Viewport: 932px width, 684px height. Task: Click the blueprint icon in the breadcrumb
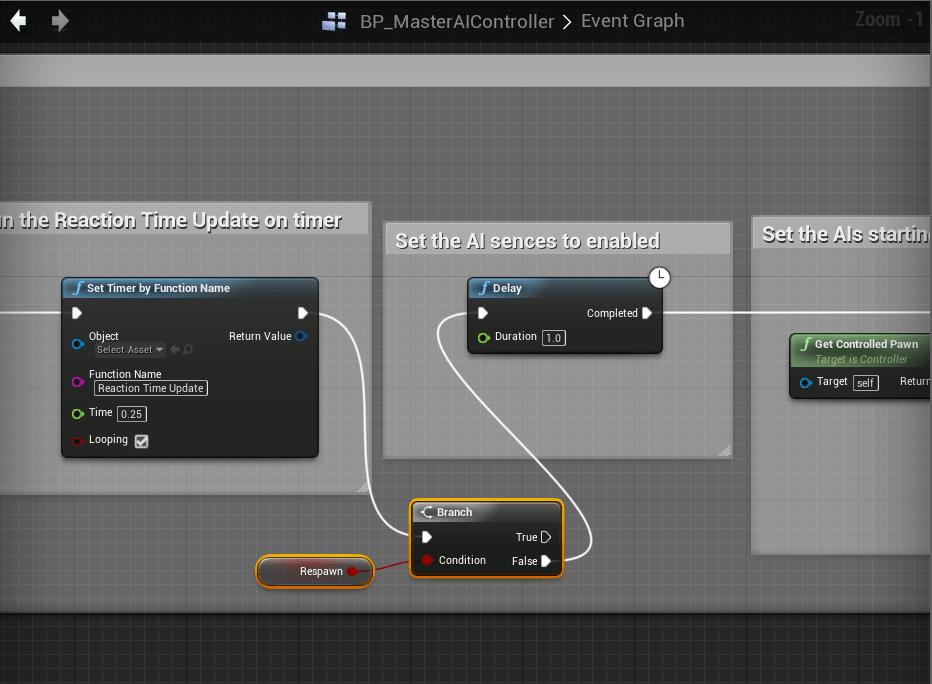[x=334, y=22]
